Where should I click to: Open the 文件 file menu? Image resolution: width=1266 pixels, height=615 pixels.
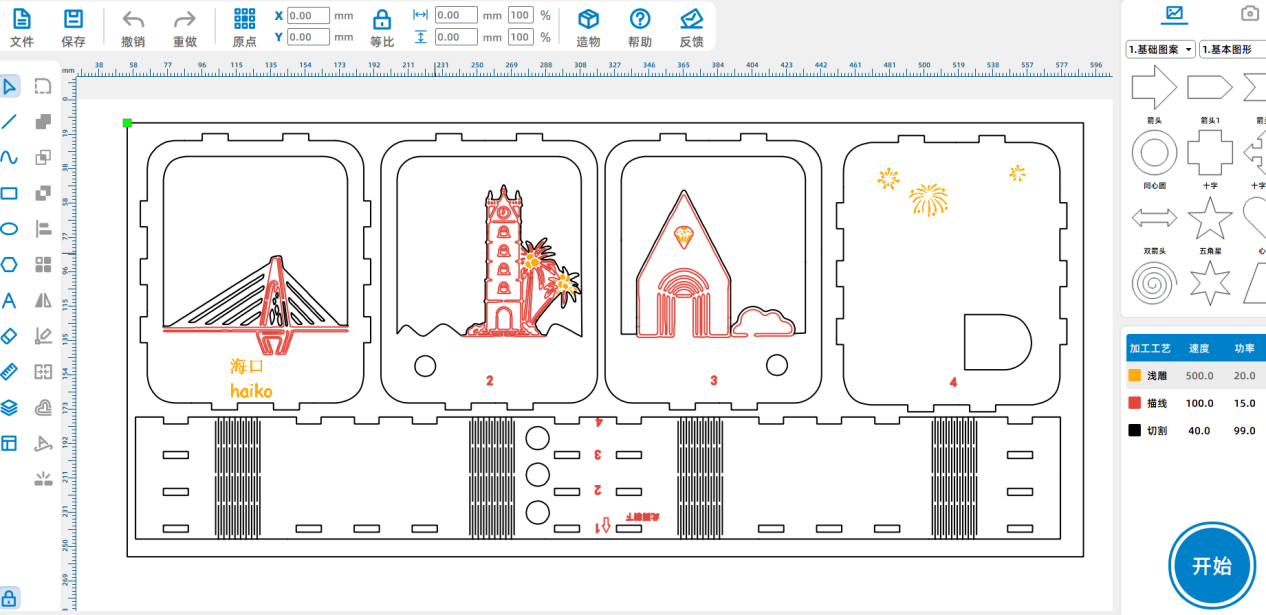tap(21, 19)
